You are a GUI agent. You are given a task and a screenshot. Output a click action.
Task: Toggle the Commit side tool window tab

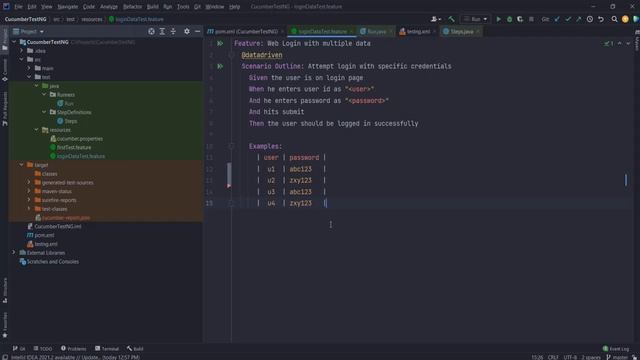point(5,70)
